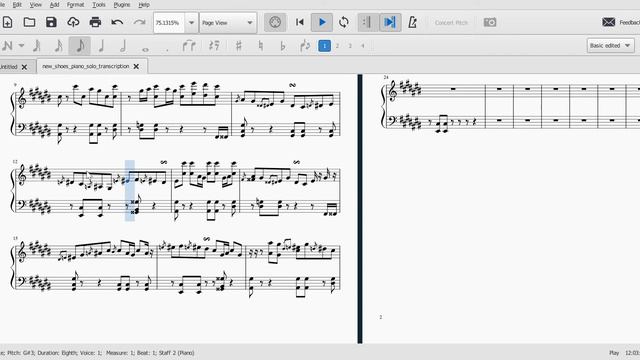This screenshot has height=360, width=640.
Task: Rewind to start position
Action: (300, 22)
